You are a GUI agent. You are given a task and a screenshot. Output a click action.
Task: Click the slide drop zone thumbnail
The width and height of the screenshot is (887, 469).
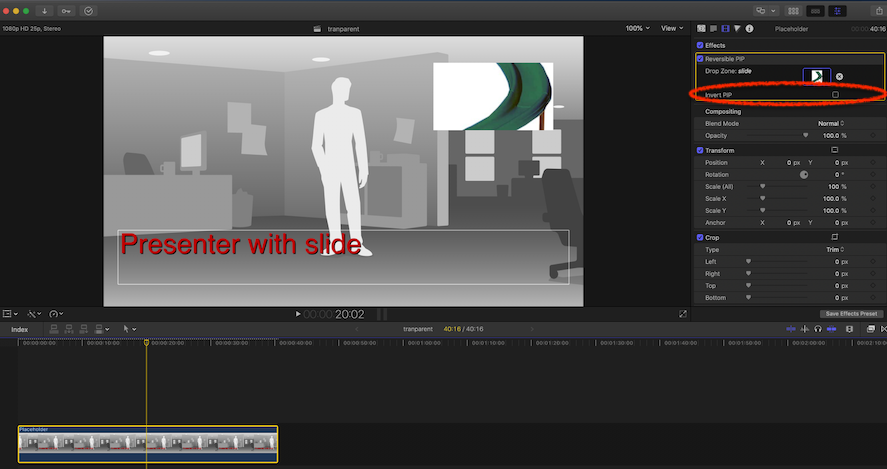click(817, 77)
